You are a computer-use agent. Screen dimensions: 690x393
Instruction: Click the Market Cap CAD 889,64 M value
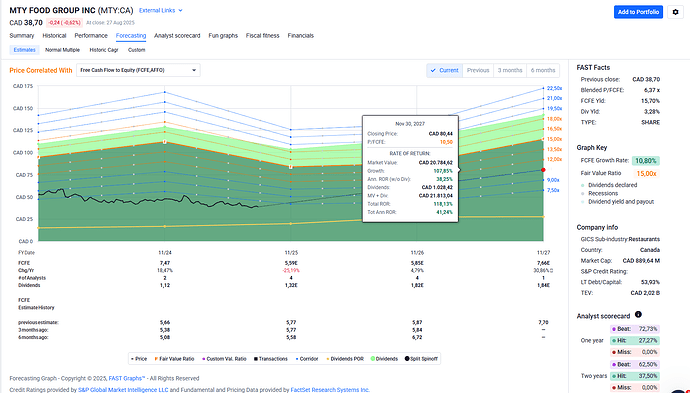[x=641, y=261]
